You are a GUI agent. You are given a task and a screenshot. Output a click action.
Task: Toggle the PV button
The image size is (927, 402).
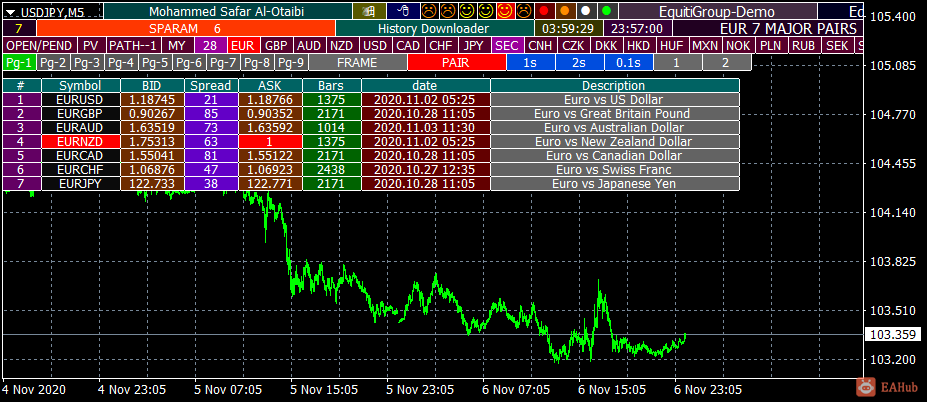click(91, 46)
